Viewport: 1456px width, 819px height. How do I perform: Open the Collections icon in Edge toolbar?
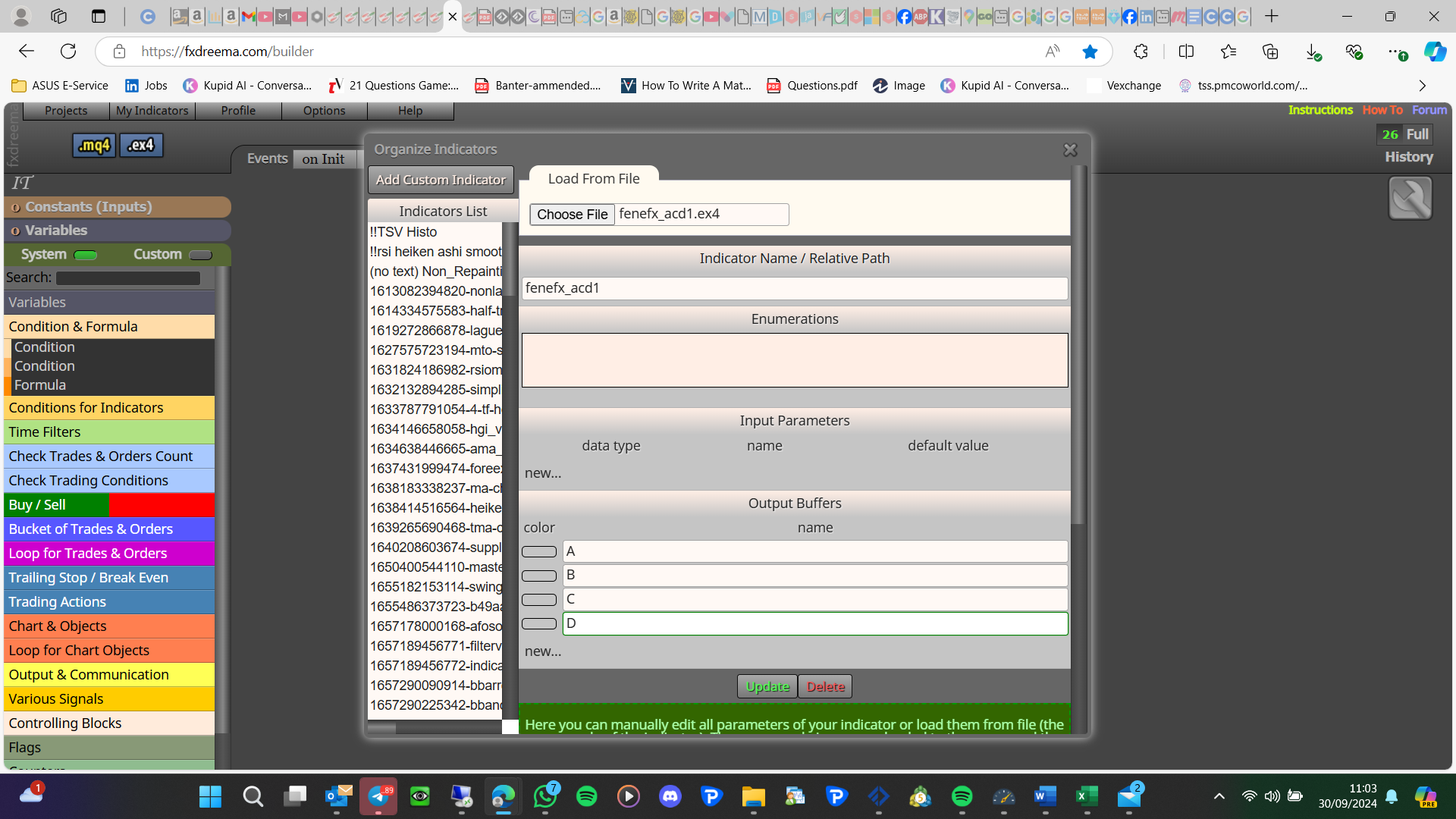pyautogui.click(x=1270, y=52)
